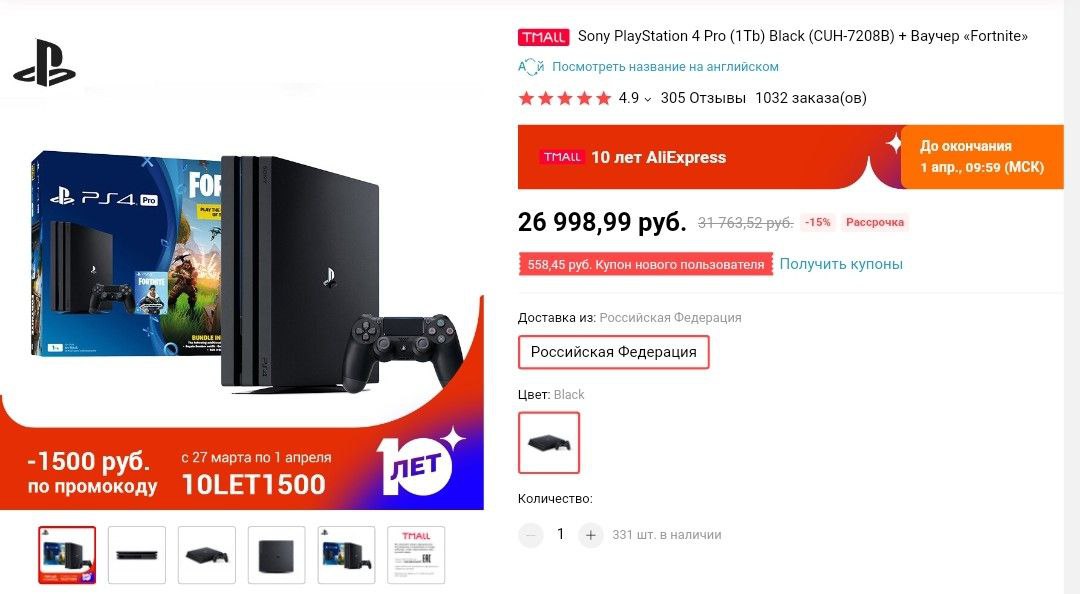Select the second thumbnail showing console front
The height and width of the screenshot is (594, 1080).
[x=137, y=555]
